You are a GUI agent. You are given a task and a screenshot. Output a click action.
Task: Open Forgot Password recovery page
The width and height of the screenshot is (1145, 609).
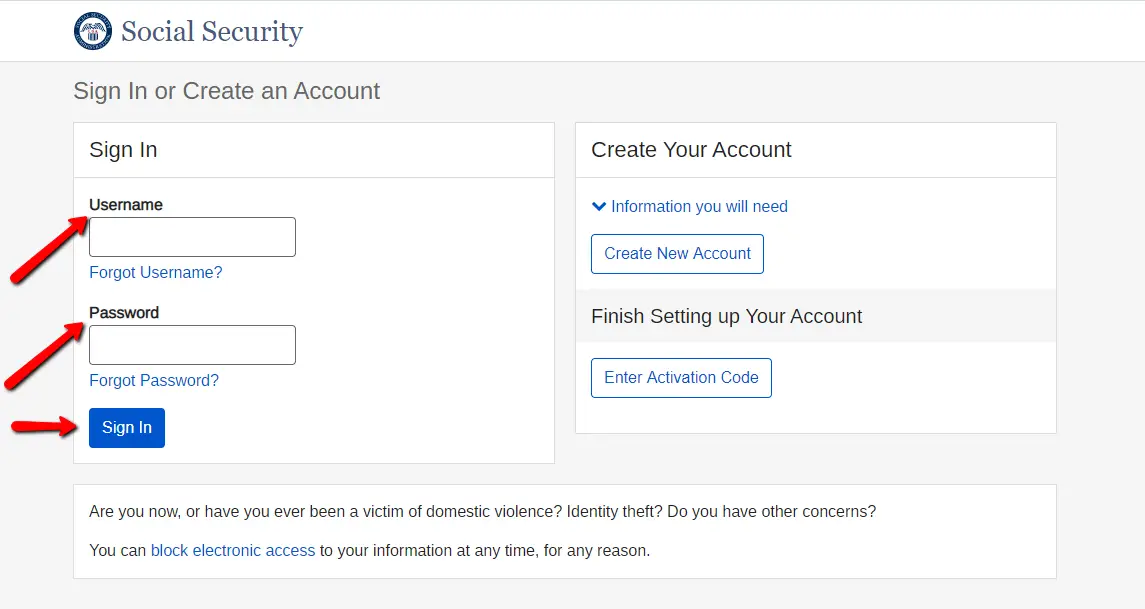point(154,380)
